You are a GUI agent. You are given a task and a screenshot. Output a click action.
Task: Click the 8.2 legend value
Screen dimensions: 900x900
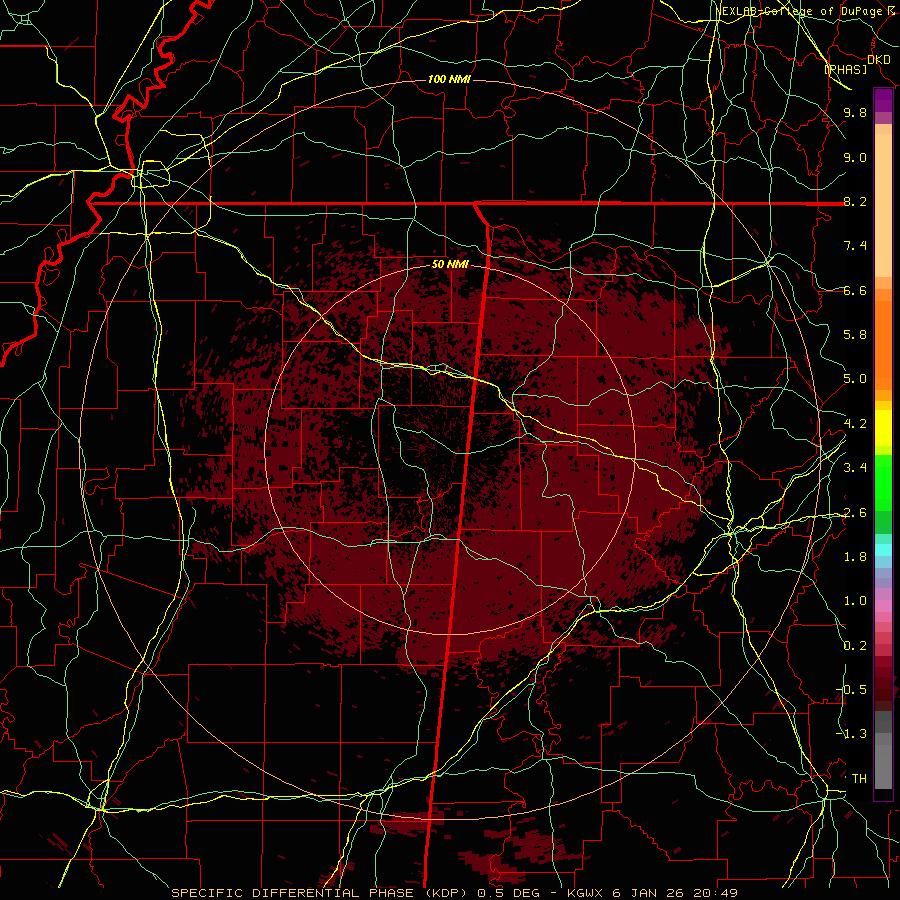(855, 201)
